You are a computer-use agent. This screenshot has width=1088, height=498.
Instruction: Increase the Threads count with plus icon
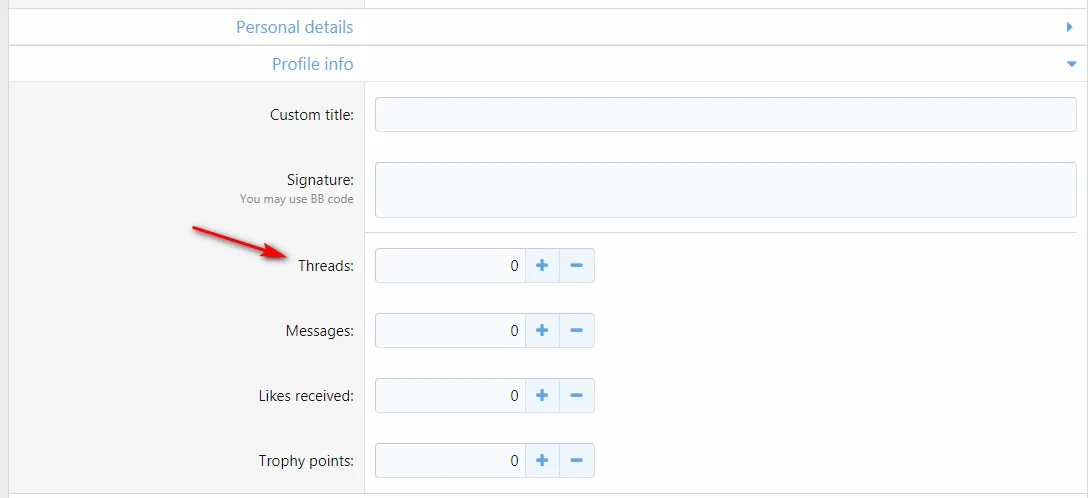tap(542, 266)
